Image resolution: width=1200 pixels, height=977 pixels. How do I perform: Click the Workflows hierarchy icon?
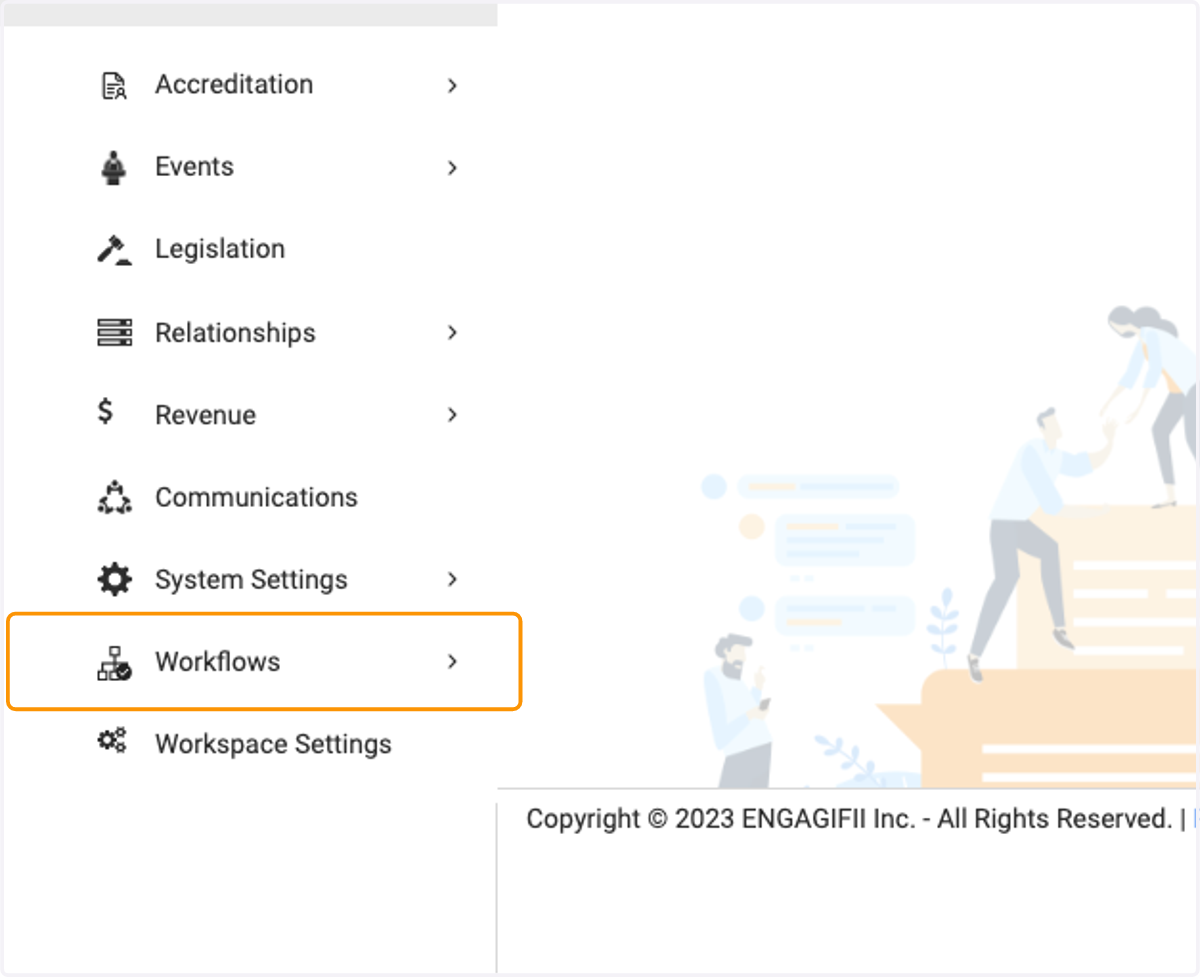pyautogui.click(x=114, y=662)
